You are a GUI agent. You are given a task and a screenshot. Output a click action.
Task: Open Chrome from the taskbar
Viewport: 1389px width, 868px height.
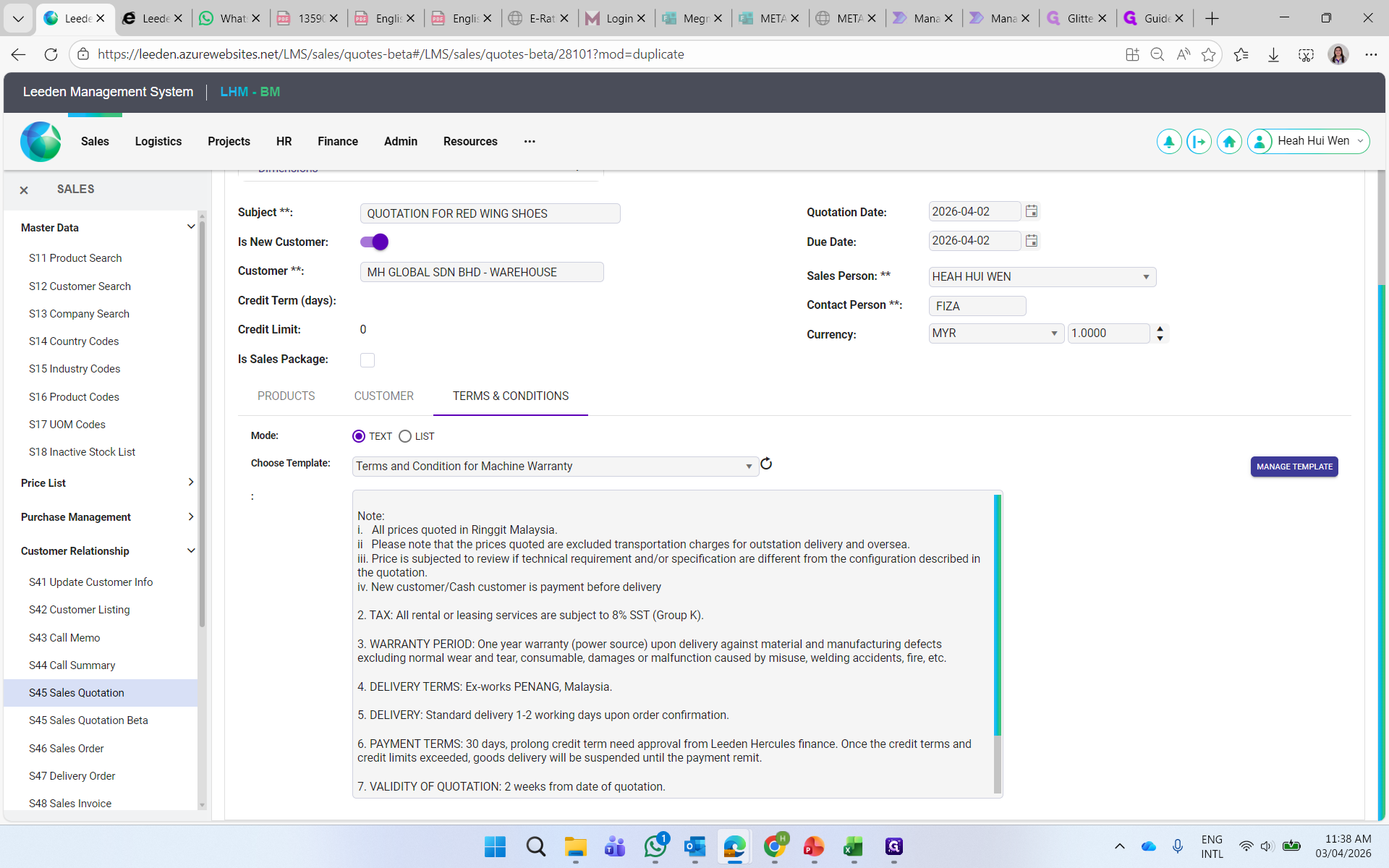(x=775, y=846)
